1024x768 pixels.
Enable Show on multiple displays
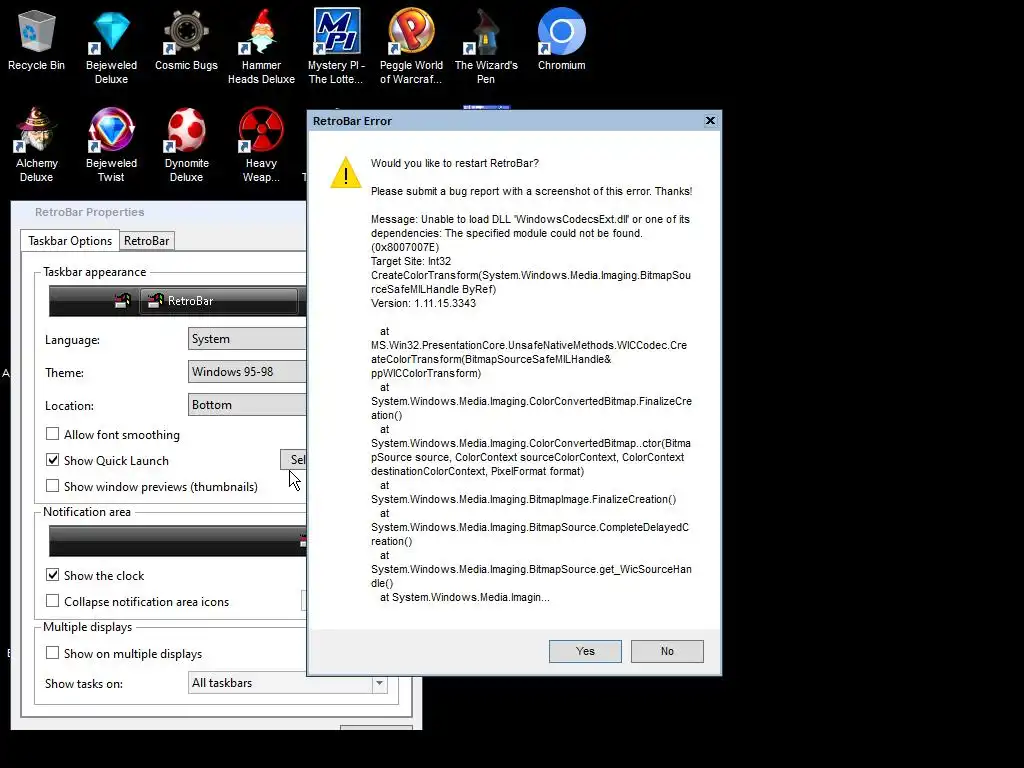click(x=52, y=653)
